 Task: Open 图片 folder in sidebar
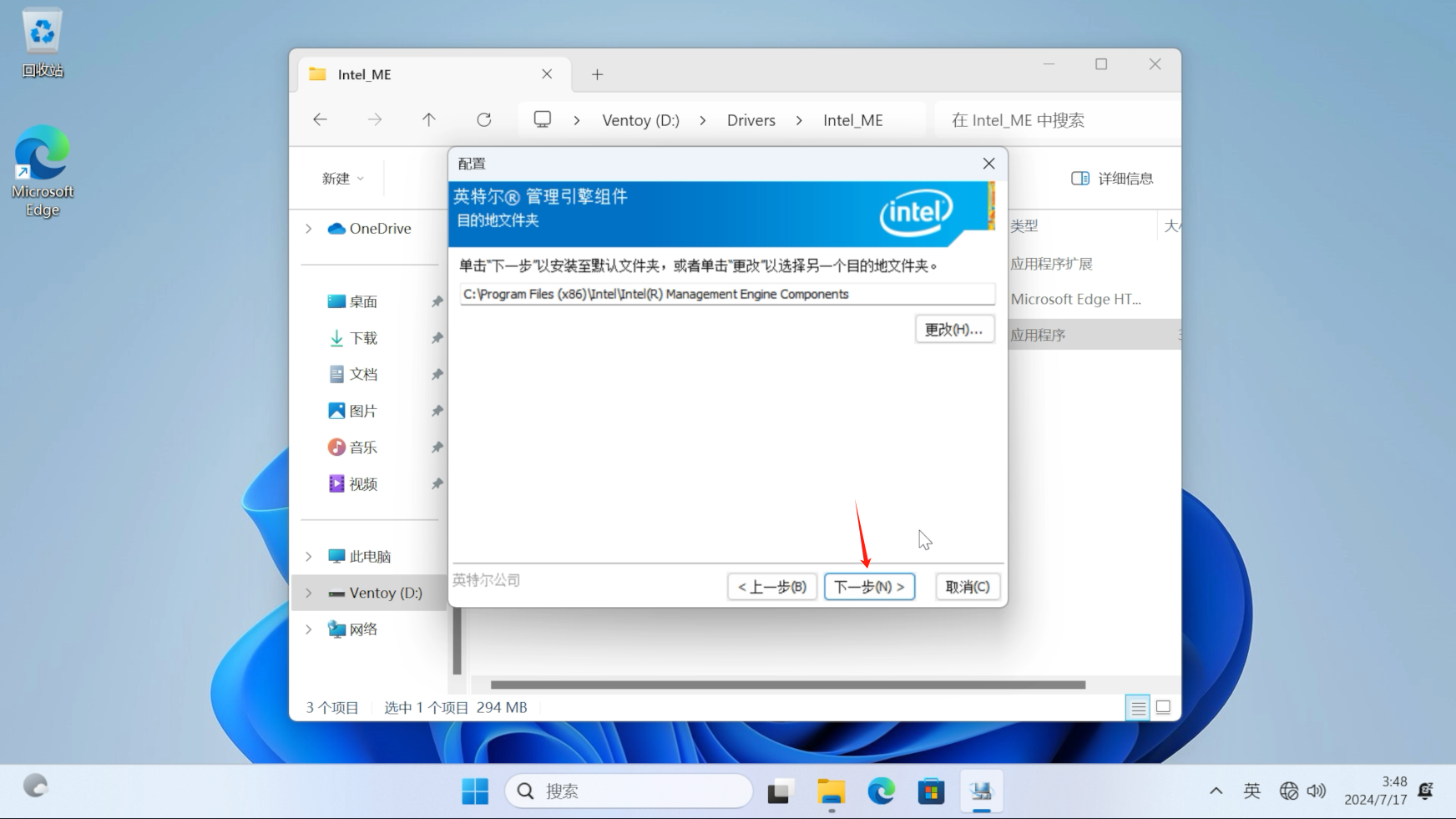point(353,411)
